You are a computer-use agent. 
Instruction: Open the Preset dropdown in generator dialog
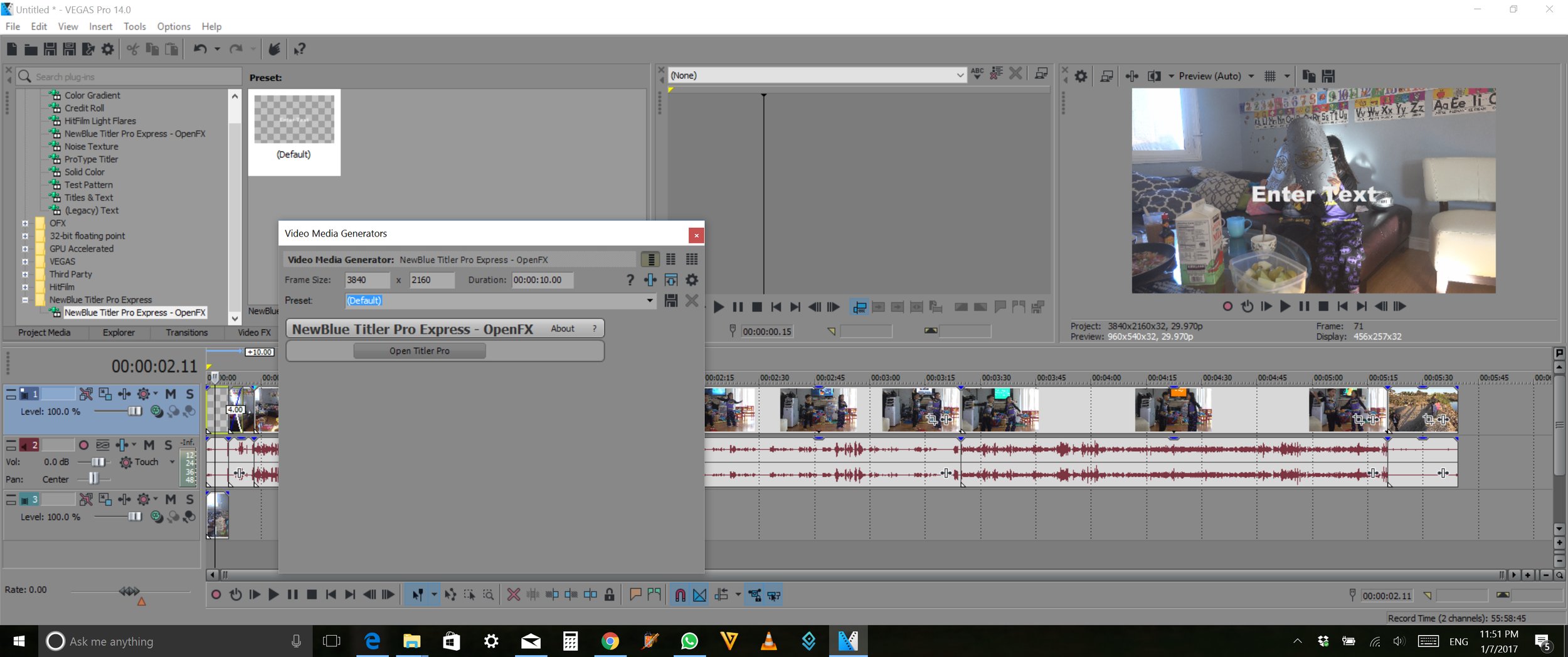coord(650,301)
